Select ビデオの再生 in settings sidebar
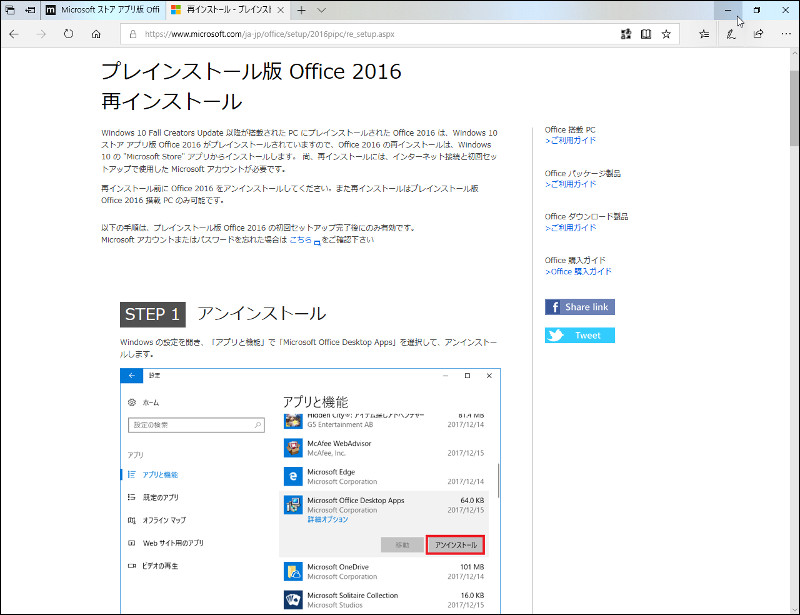This screenshot has width=800, height=615. pos(160,565)
